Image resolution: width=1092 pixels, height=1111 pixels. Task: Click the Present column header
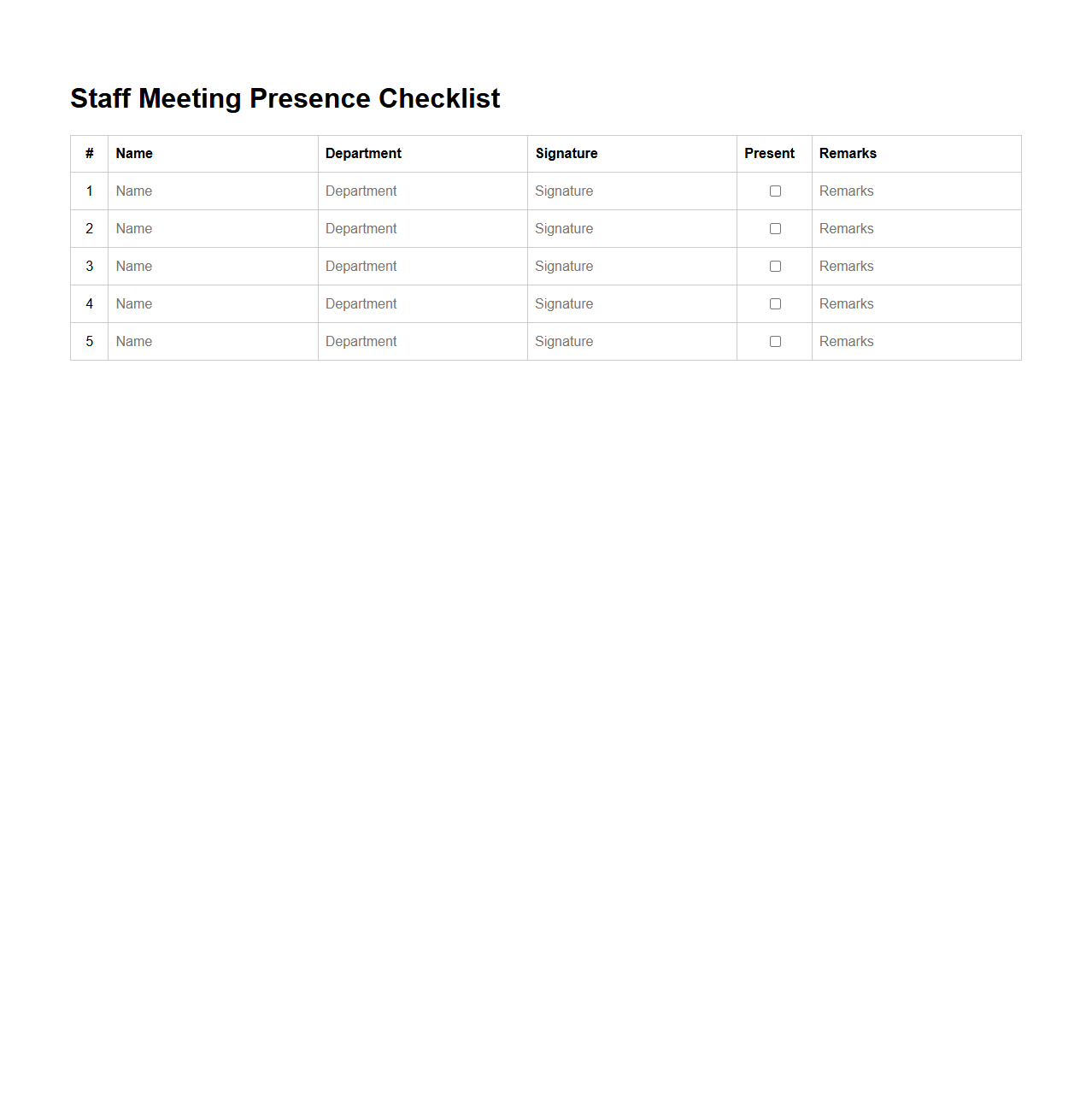coord(770,154)
